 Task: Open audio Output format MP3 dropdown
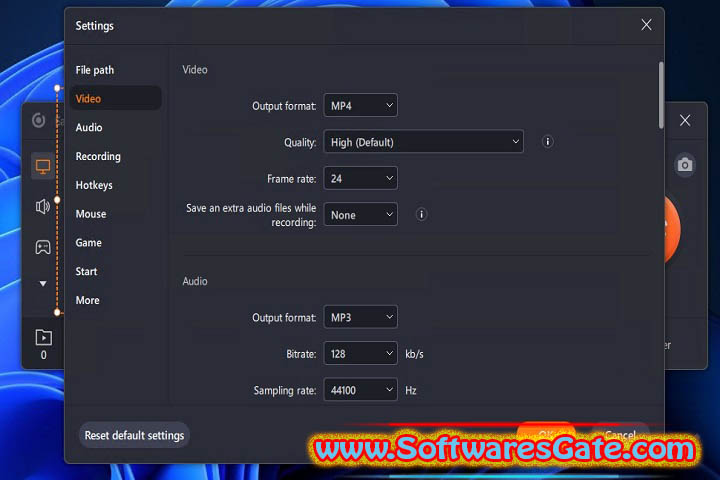360,317
